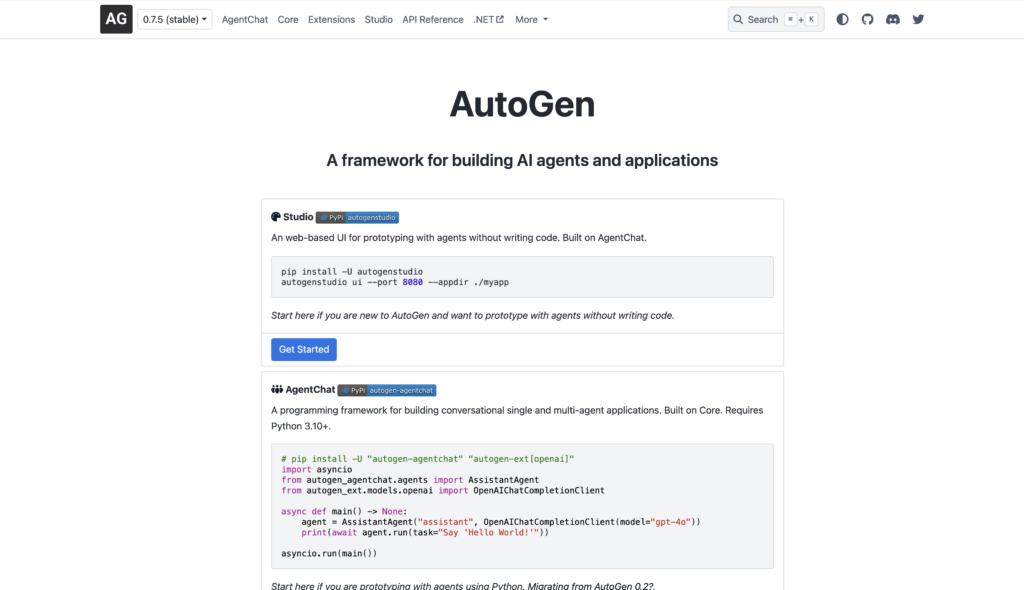Open the Studio nav item

pyautogui.click(x=378, y=20)
